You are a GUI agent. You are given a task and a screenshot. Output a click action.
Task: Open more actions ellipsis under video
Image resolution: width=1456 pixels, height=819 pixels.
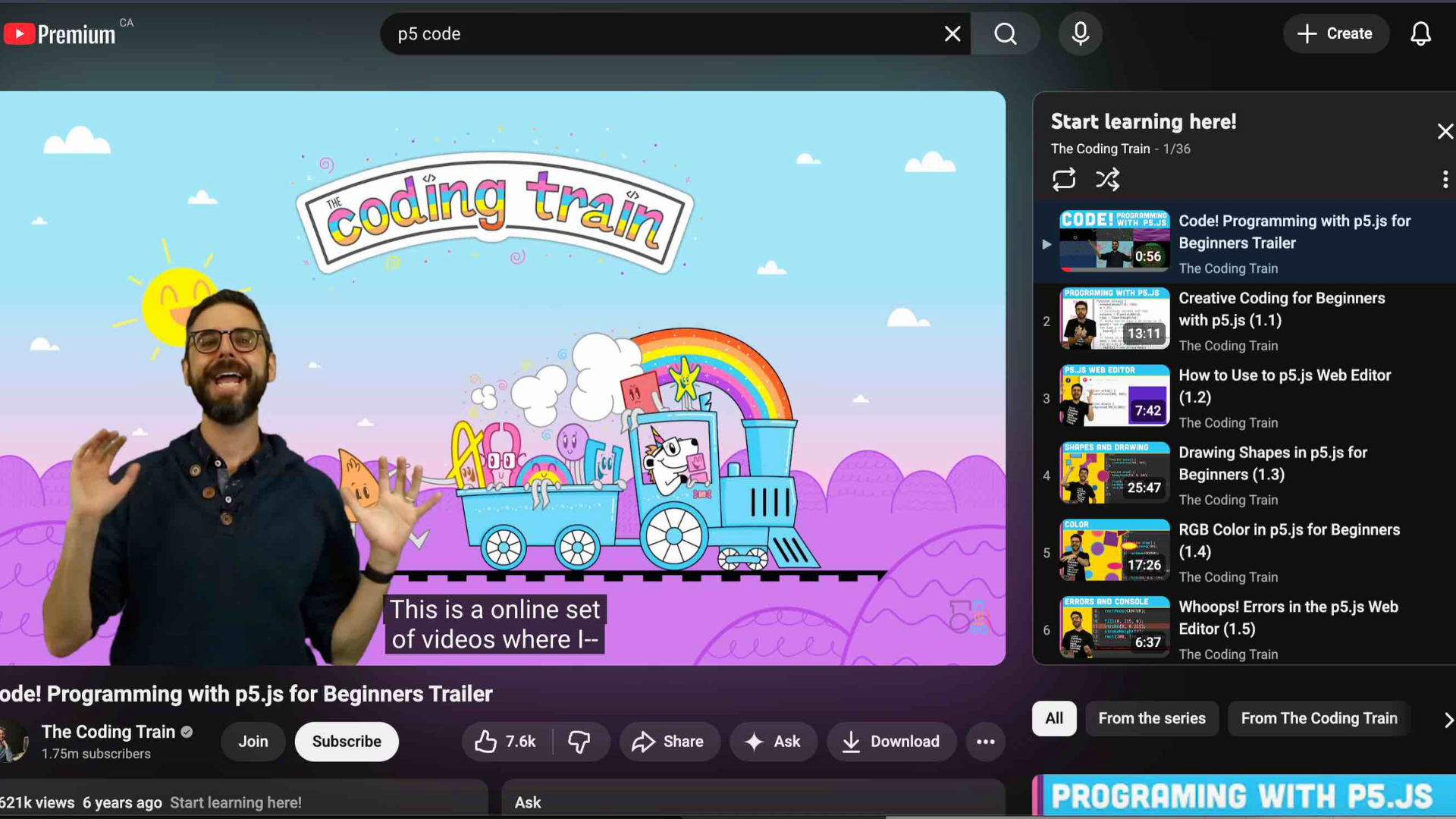985,742
